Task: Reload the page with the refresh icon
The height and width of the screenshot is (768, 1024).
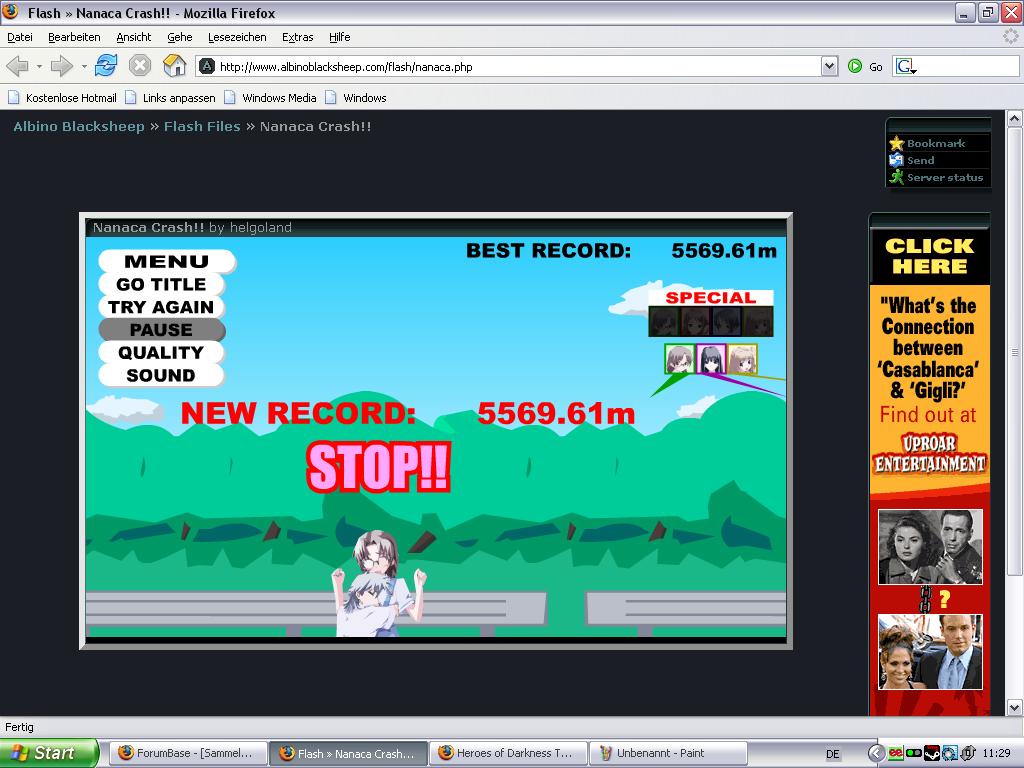Action: click(x=106, y=66)
